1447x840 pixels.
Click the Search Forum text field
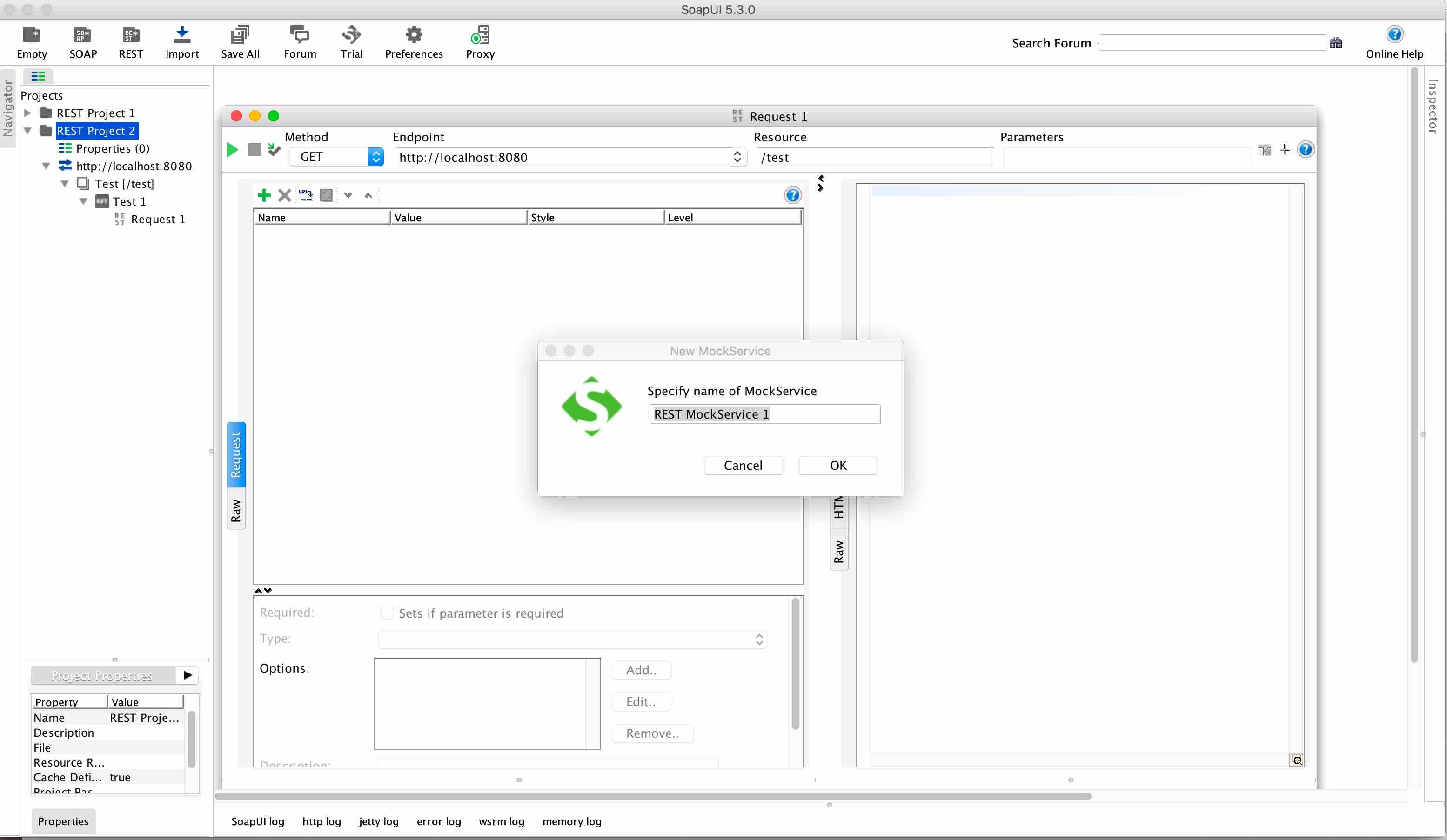pos(1213,43)
